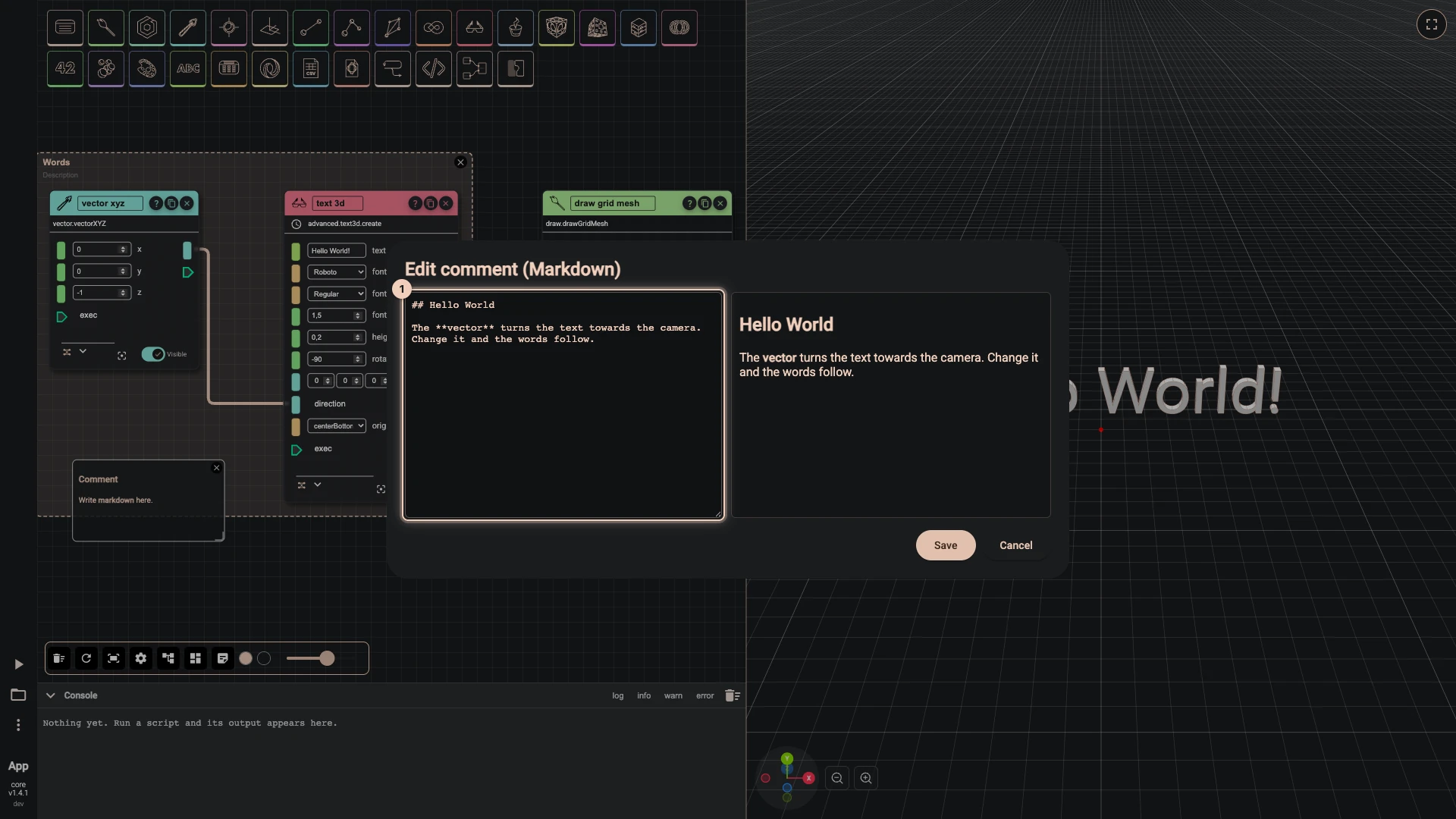
Task: Open the 3D glasses category icon
Action: click(x=475, y=28)
